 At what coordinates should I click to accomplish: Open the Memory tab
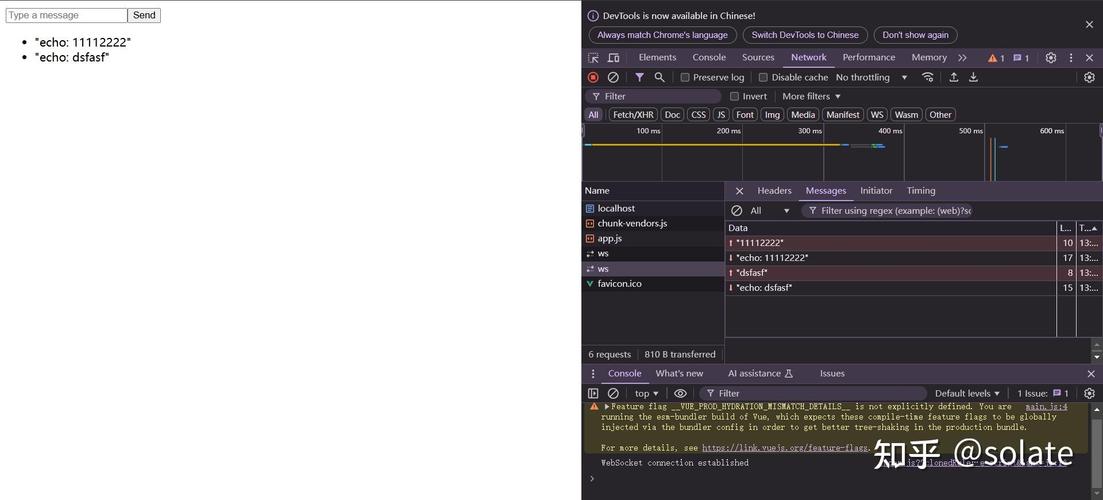tap(929, 58)
